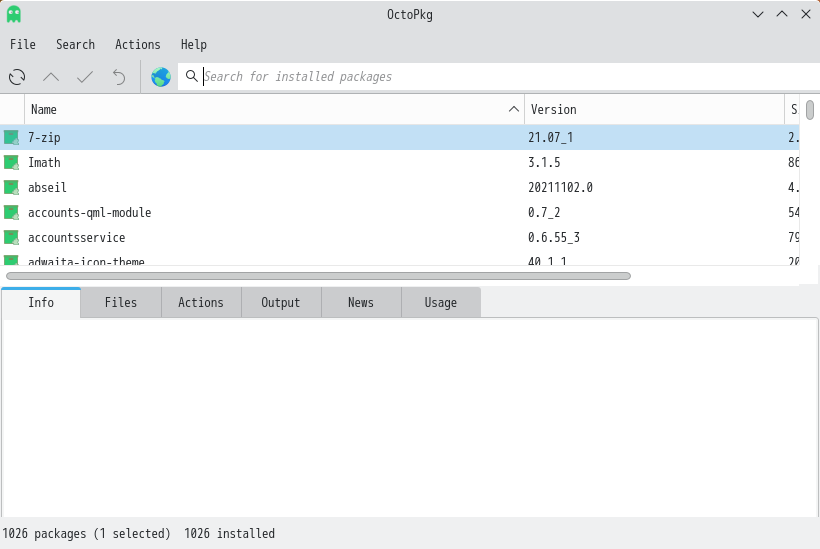Switch to the Files tab
The height and width of the screenshot is (549, 820).
coord(121,303)
